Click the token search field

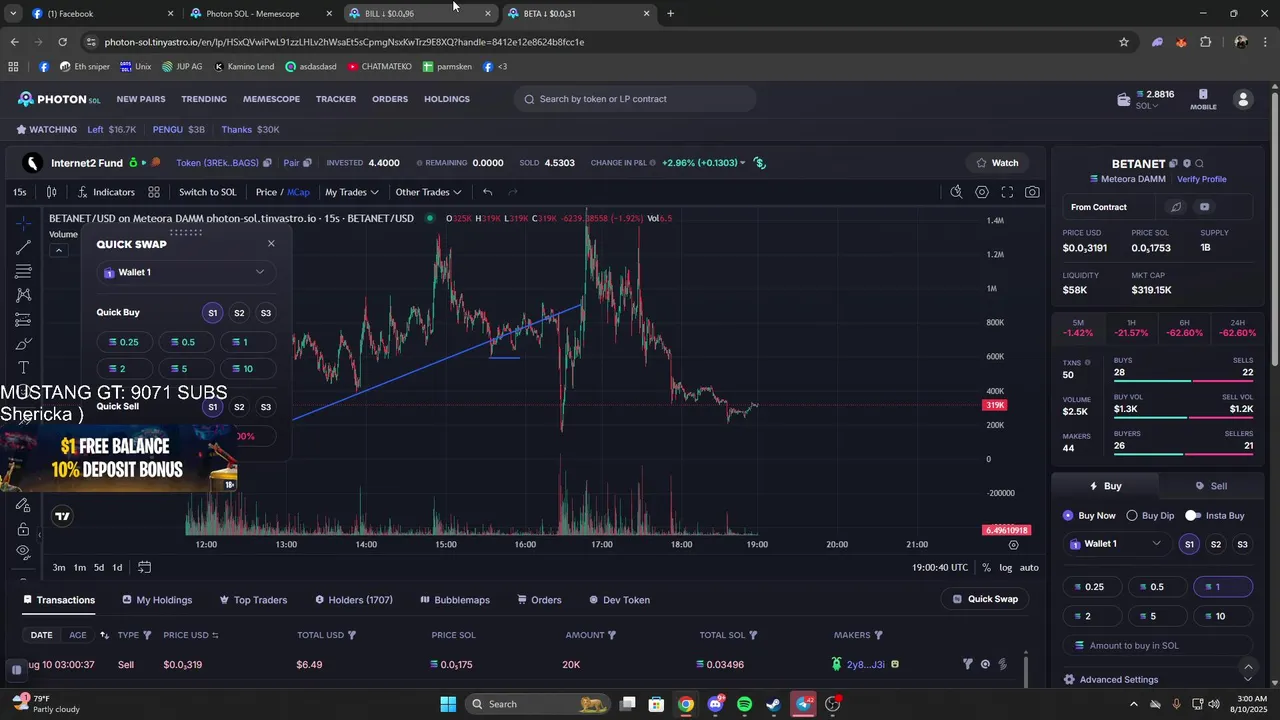click(x=635, y=99)
